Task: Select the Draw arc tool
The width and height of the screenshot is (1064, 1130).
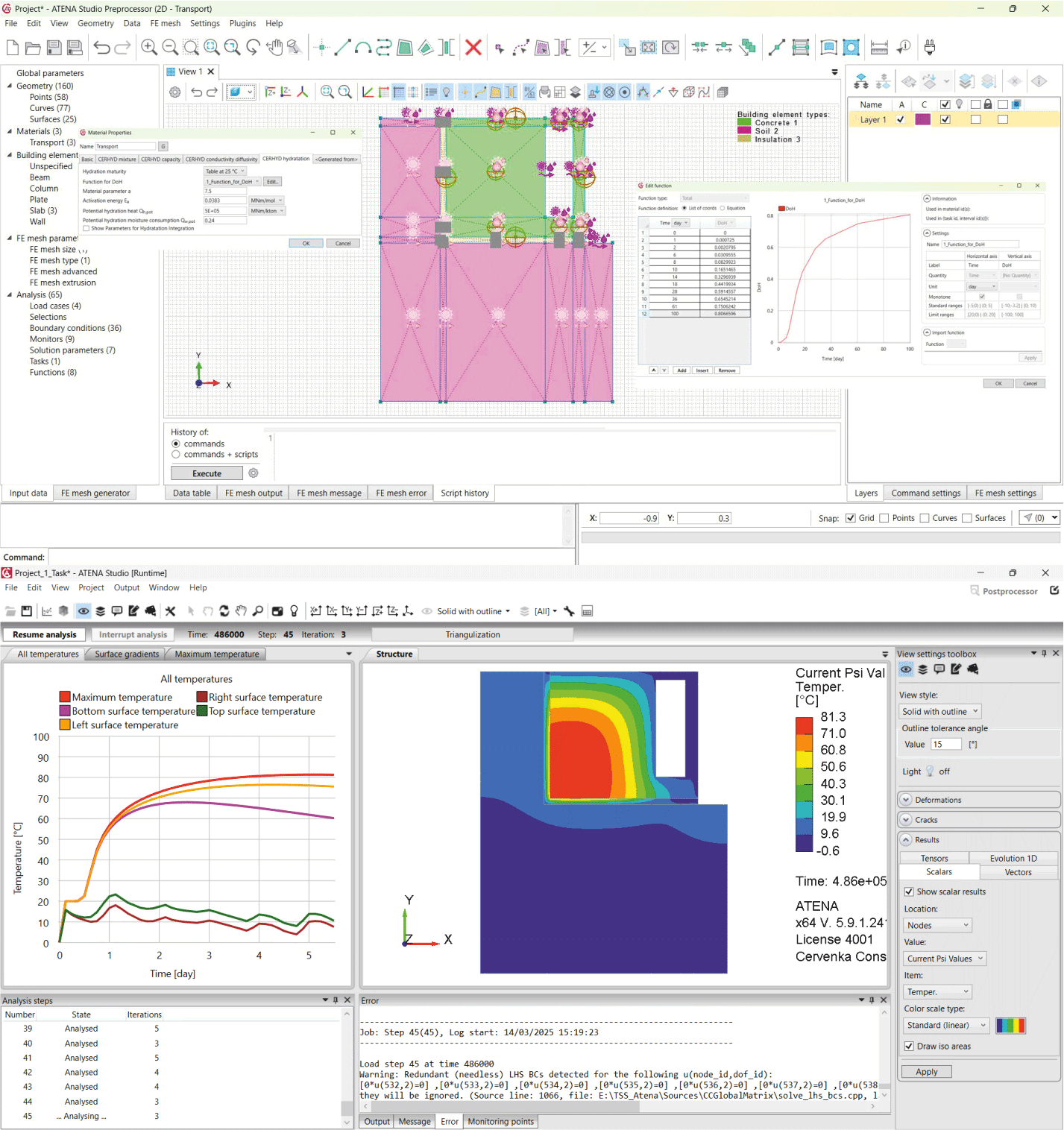Action: coord(363,48)
